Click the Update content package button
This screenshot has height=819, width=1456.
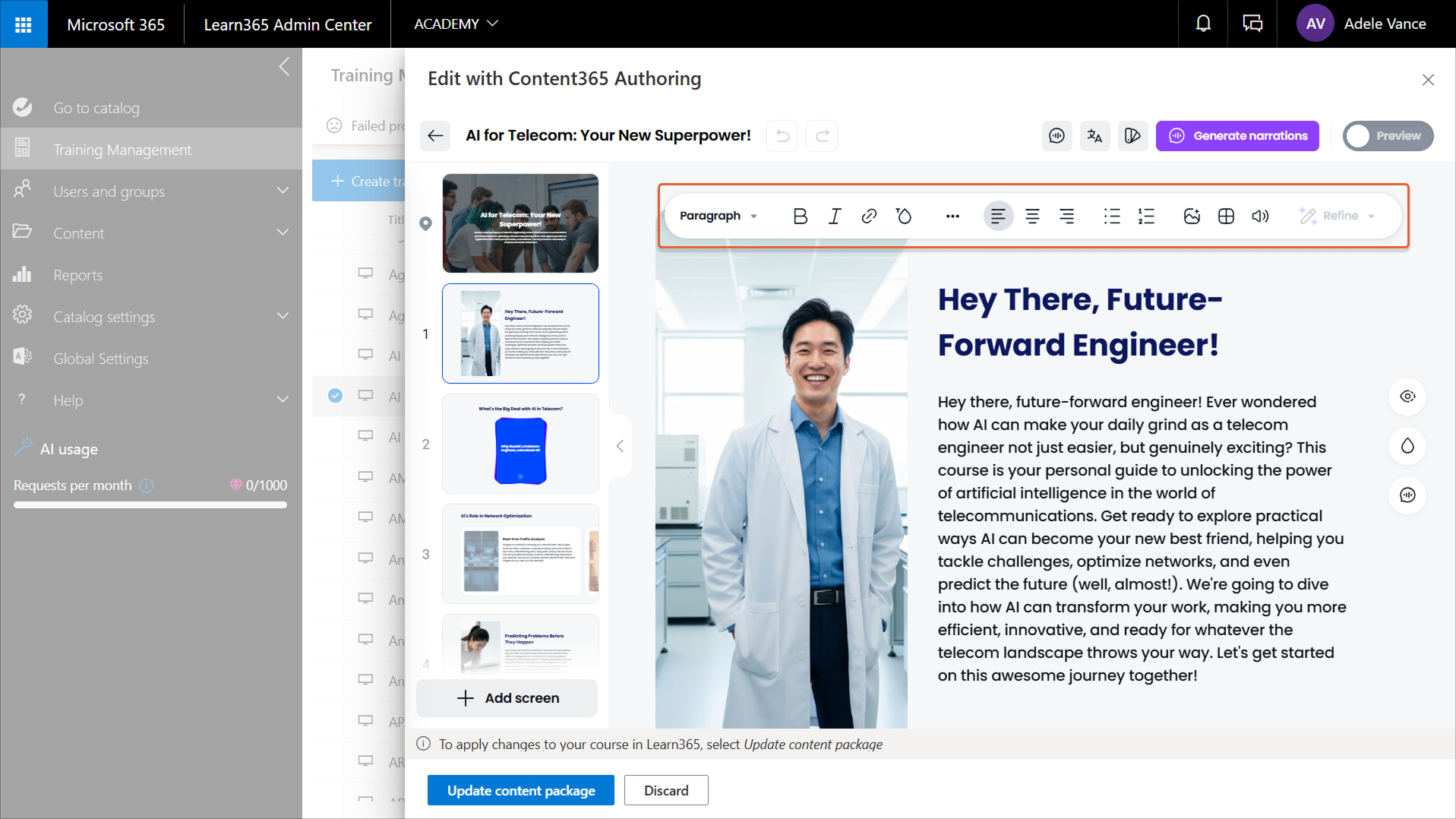(520, 790)
